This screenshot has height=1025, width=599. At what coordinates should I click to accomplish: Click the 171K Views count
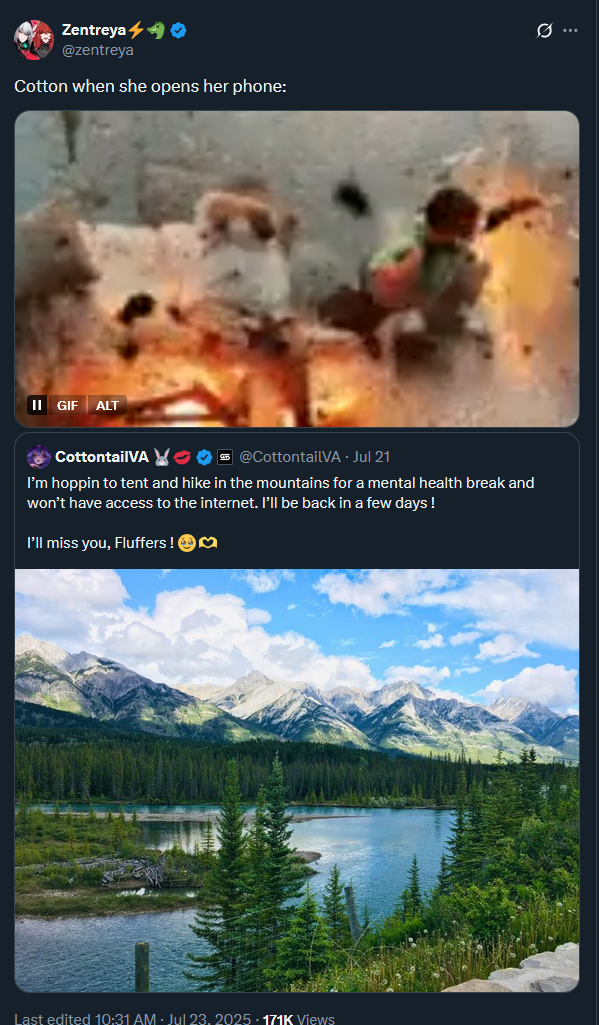pos(299,1019)
